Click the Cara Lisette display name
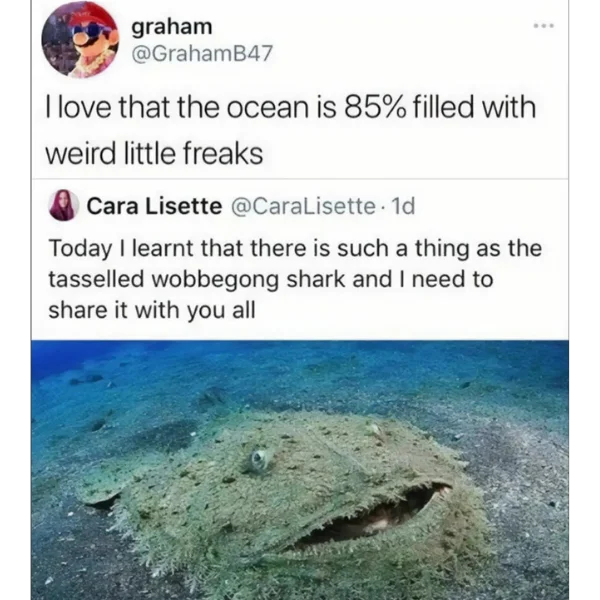Screen dimensions: 600x600 pyautogui.click(x=154, y=206)
